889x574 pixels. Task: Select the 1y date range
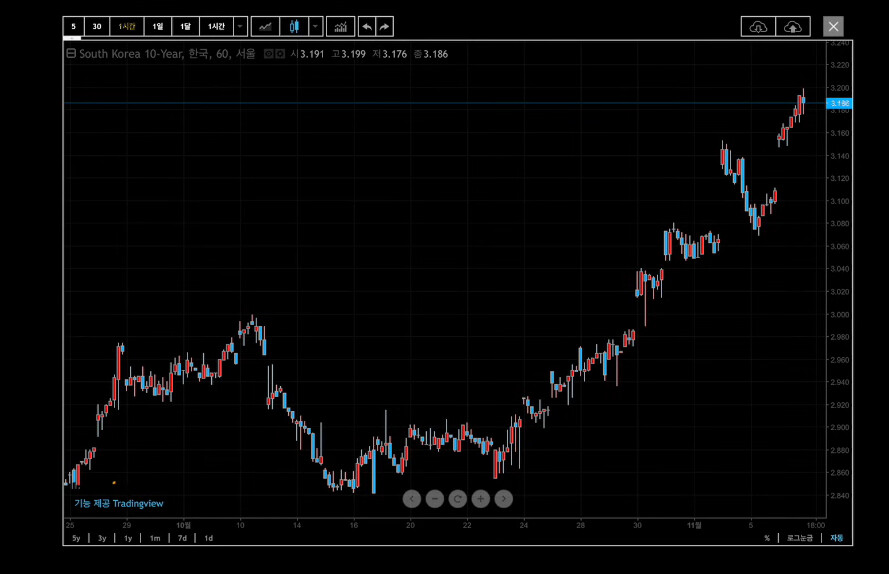[128, 538]
